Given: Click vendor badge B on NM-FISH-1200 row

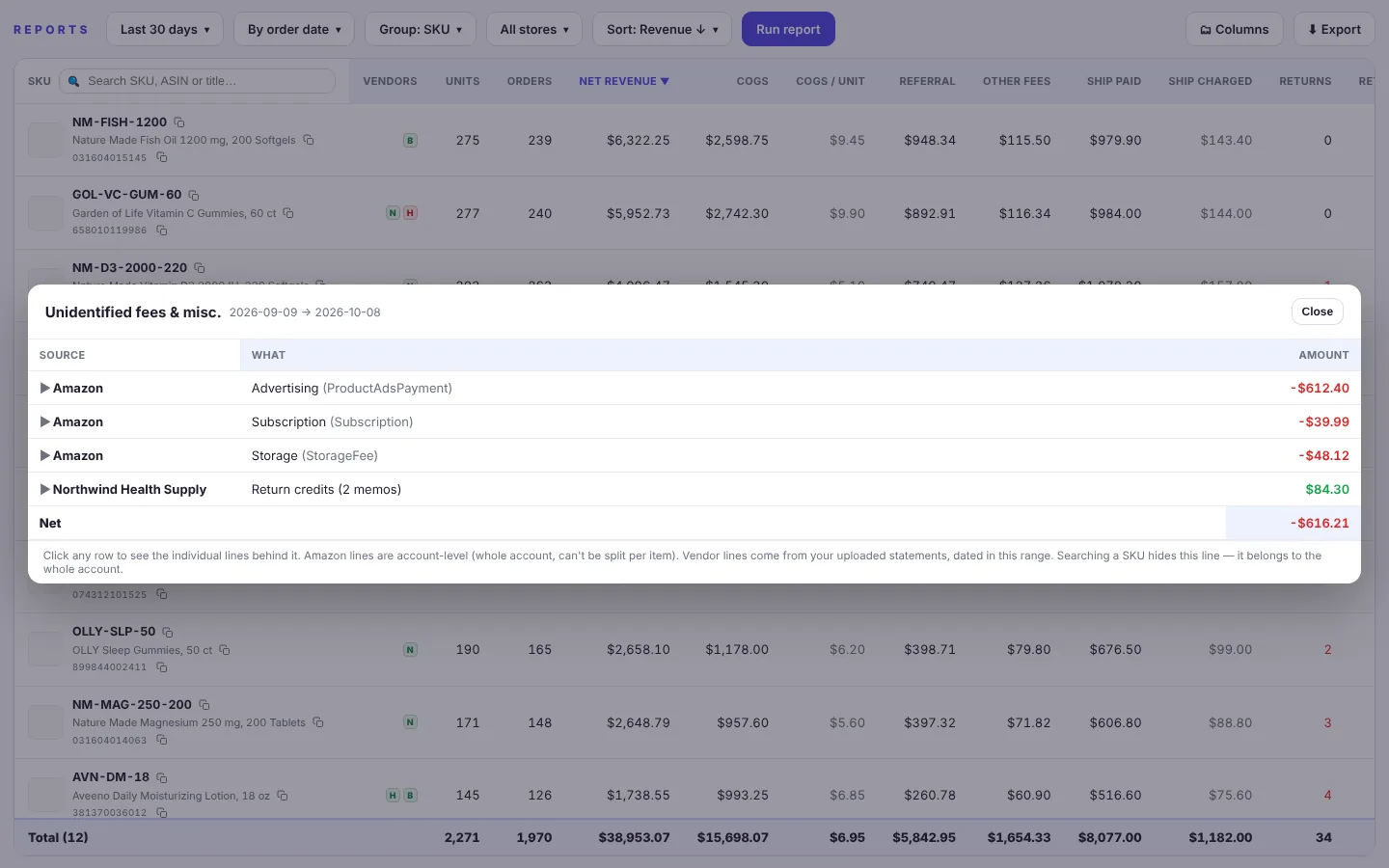Looking at the screenshot, I should (x=410, y=141).
